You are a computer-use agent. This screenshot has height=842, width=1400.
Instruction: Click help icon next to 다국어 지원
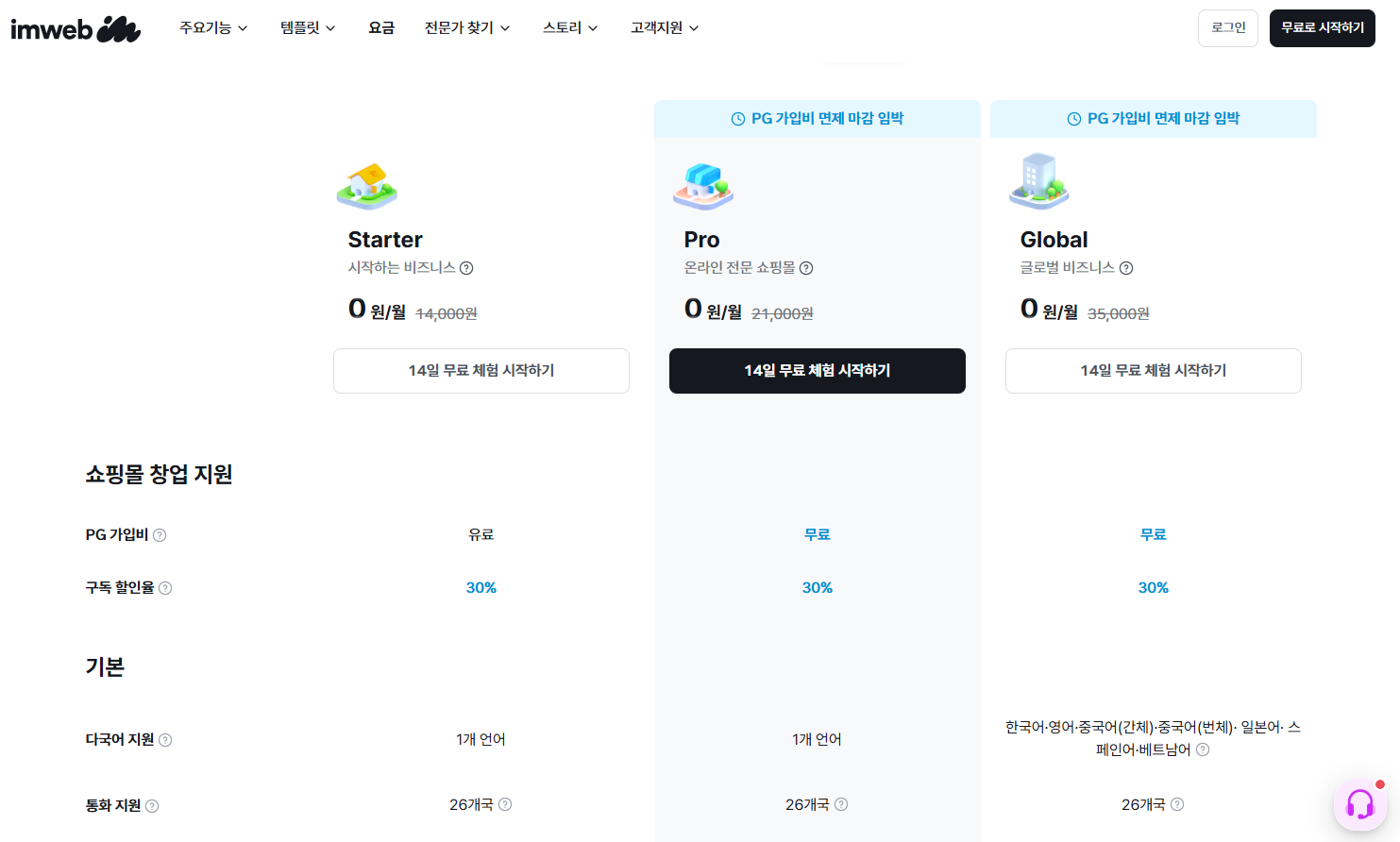click(x=167, y=740)
